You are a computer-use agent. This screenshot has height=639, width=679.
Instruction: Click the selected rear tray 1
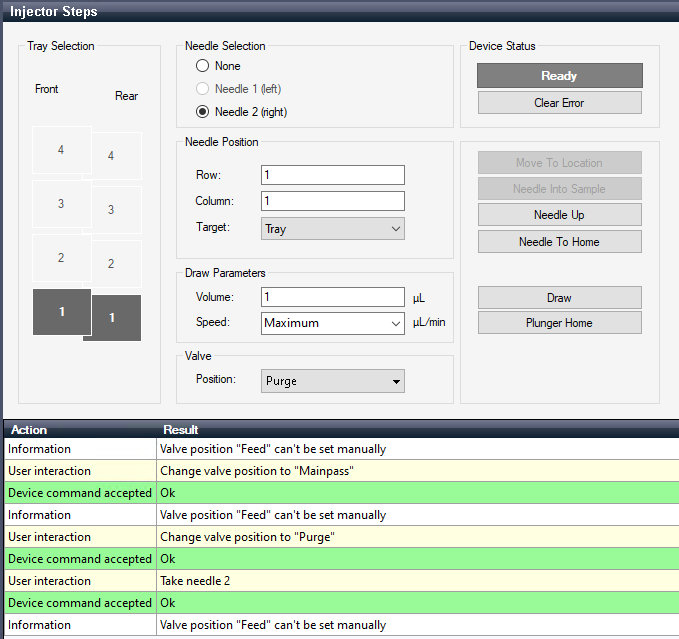112,318
